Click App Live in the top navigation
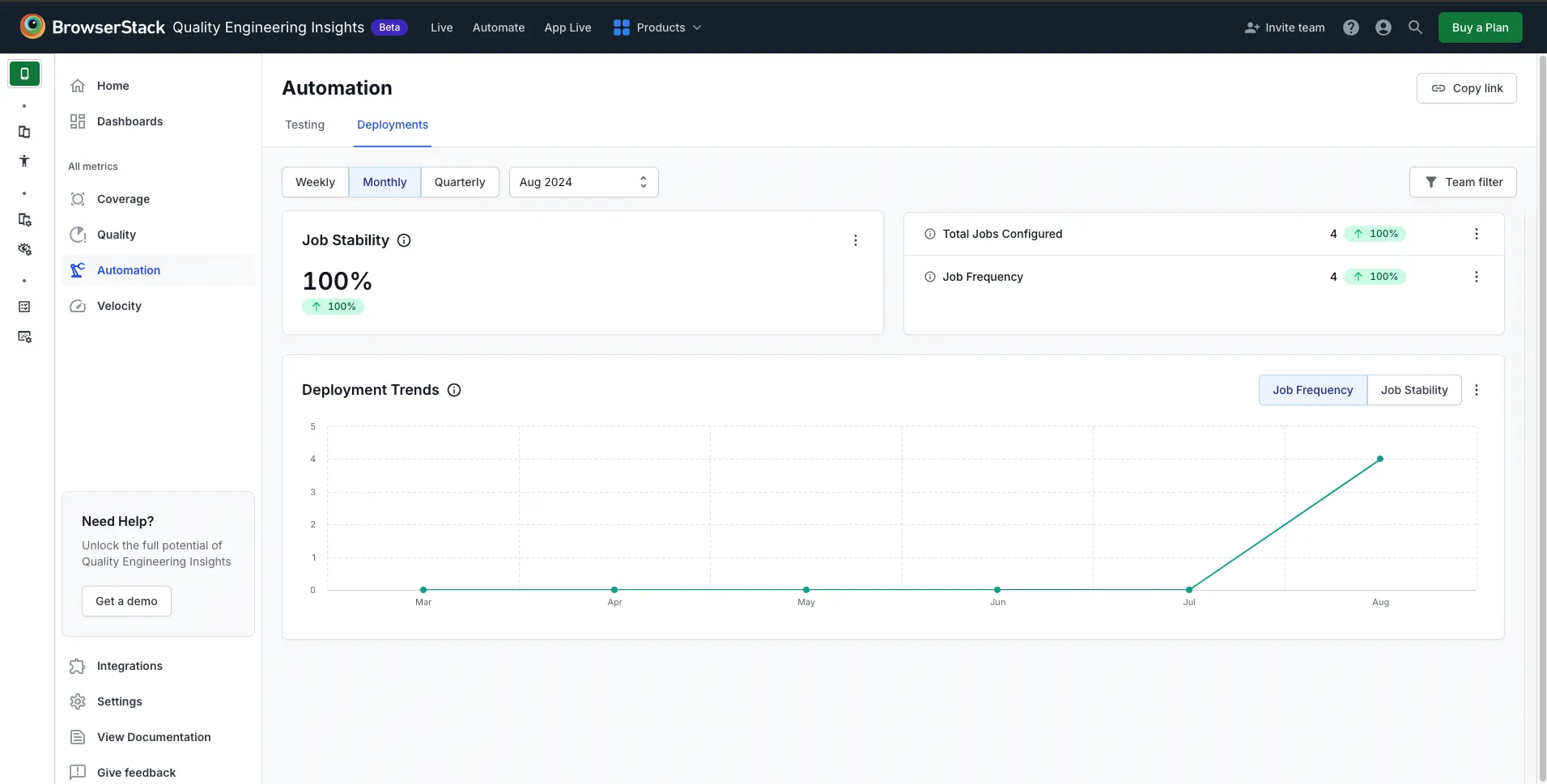Image resolution: width=1547 pixels, height=784 pixels. pyautogui.click(x=568, y=27)
